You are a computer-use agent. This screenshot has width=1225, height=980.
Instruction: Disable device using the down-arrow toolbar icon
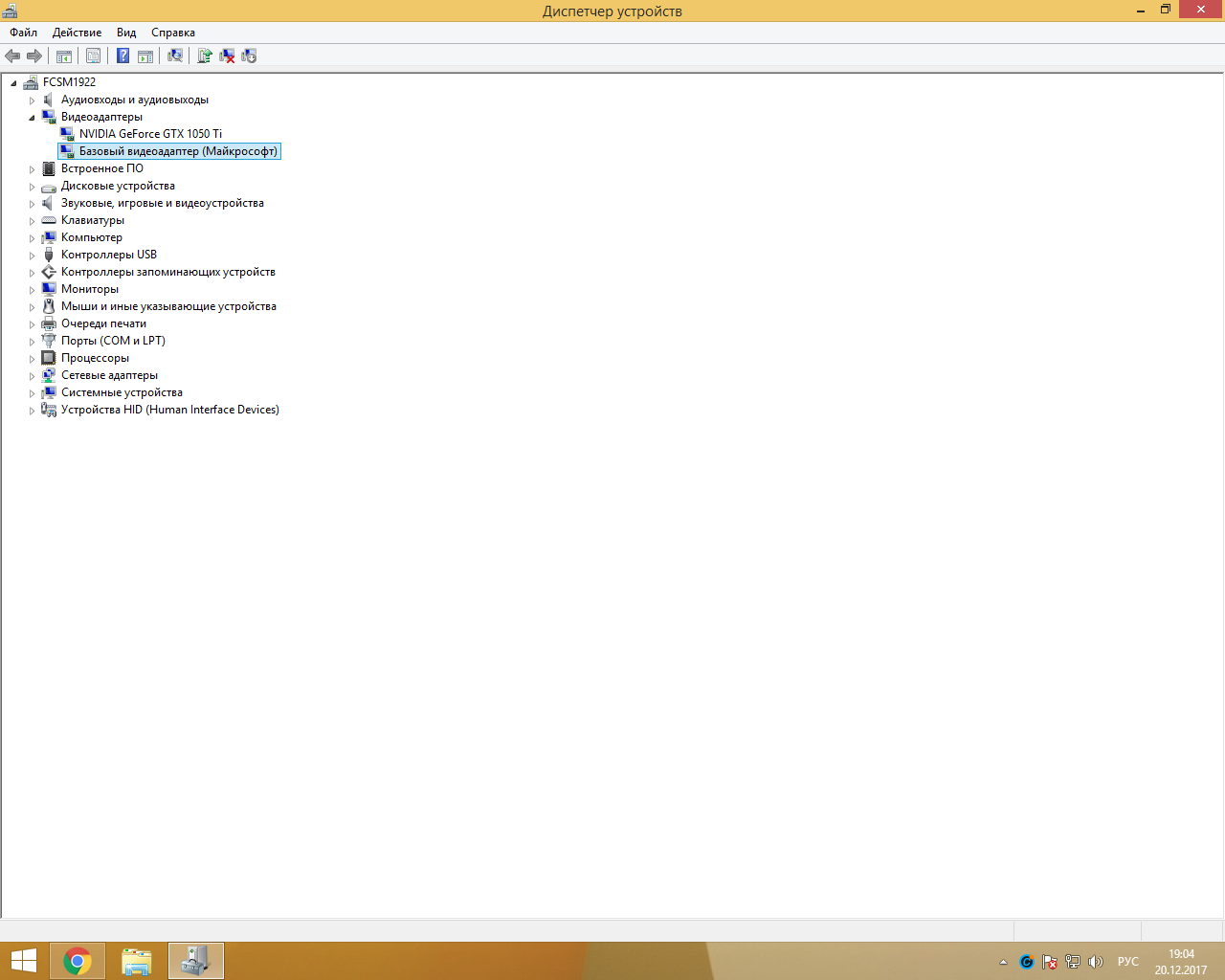pos(249,56)
